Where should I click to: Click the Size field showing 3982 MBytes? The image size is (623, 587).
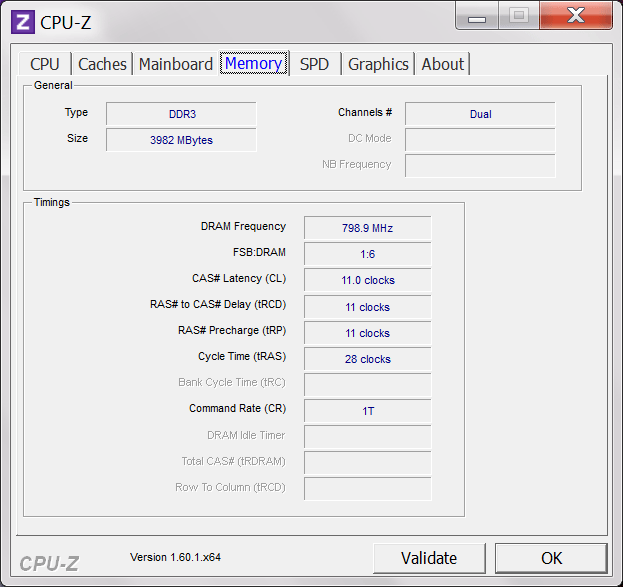181,140
